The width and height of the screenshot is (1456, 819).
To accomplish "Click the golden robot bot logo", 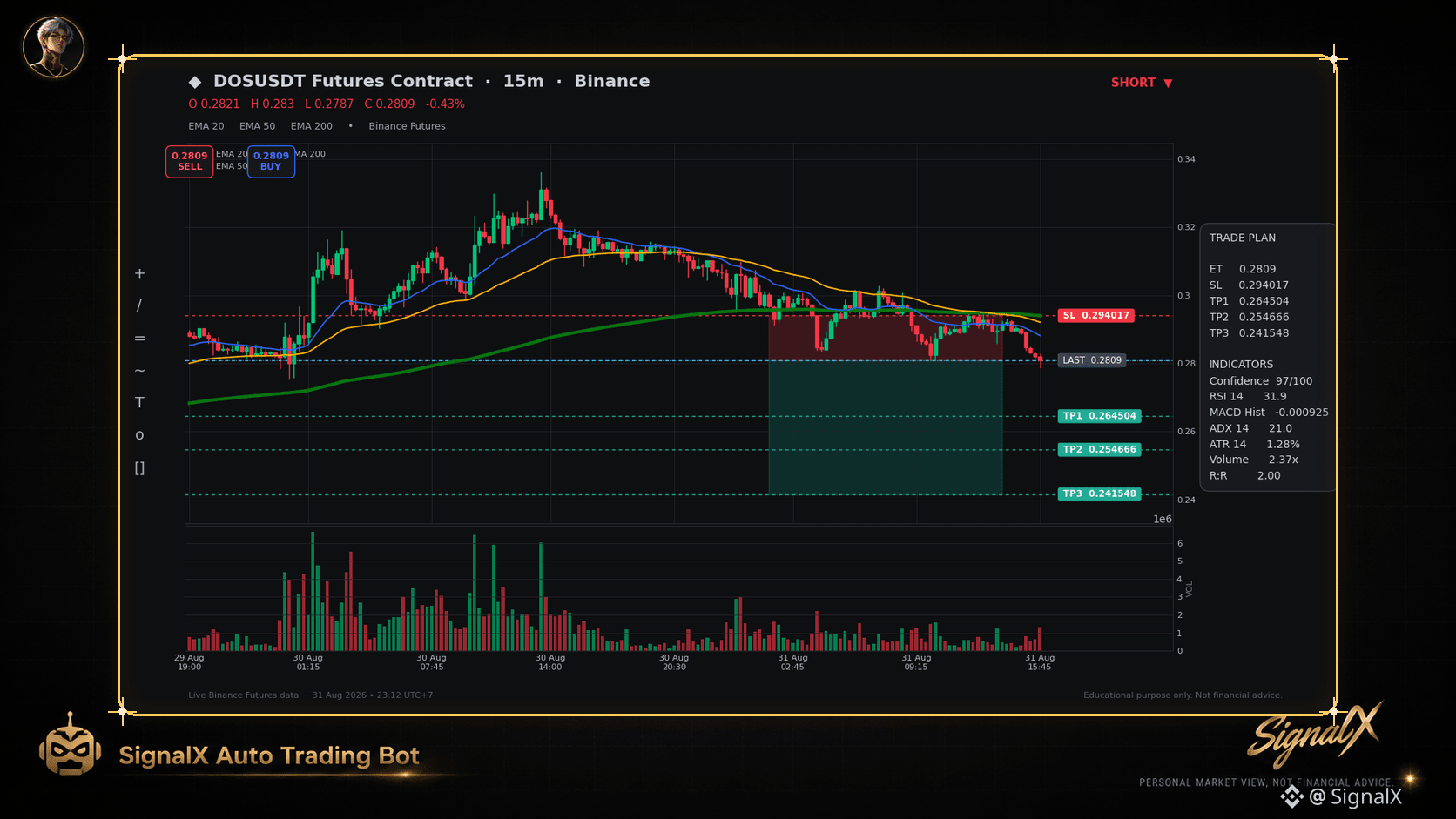I will pos(70,745).
